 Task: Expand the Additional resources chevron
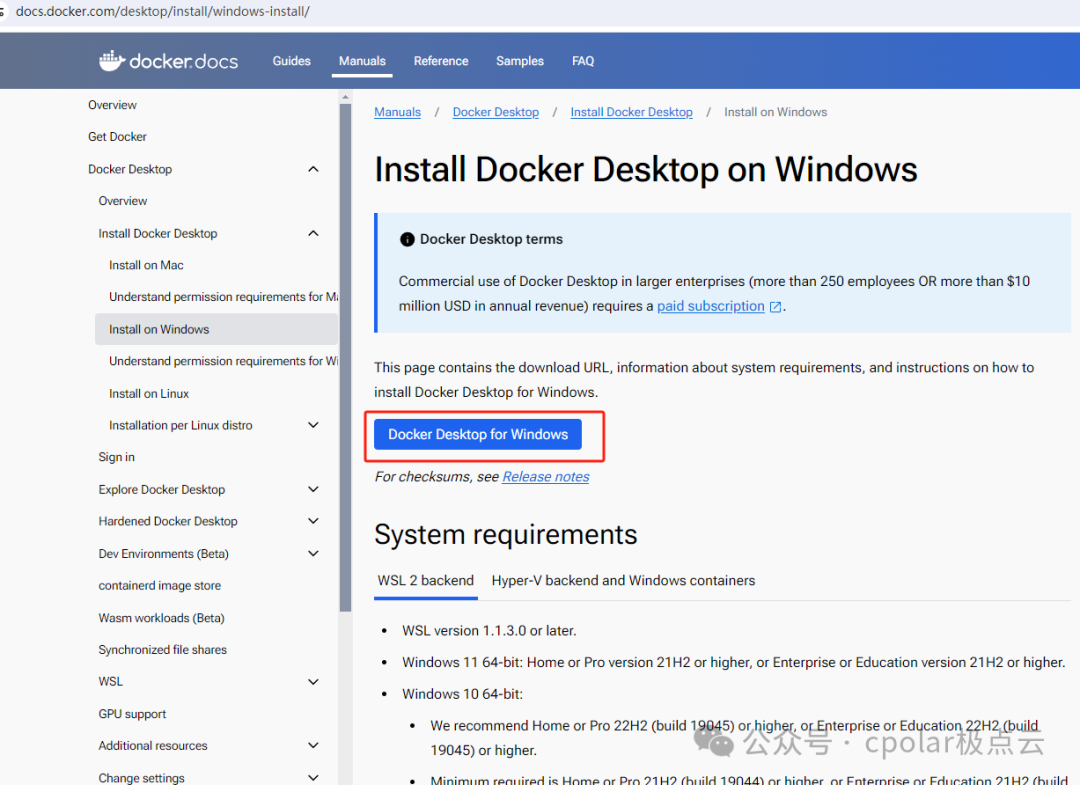click(x=313, y=745)
